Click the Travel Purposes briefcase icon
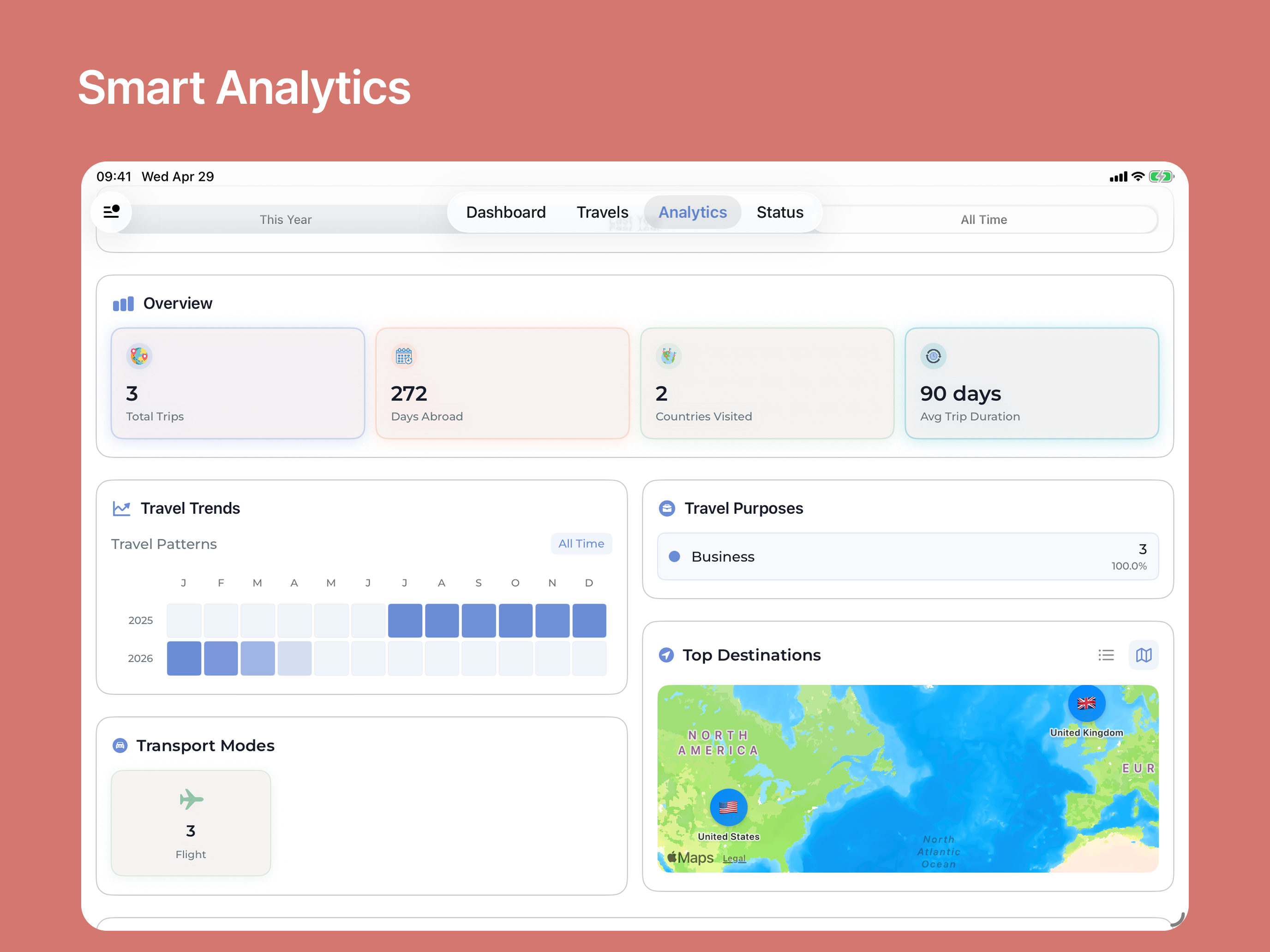1270x952 pixels. (x=666, y=508)
